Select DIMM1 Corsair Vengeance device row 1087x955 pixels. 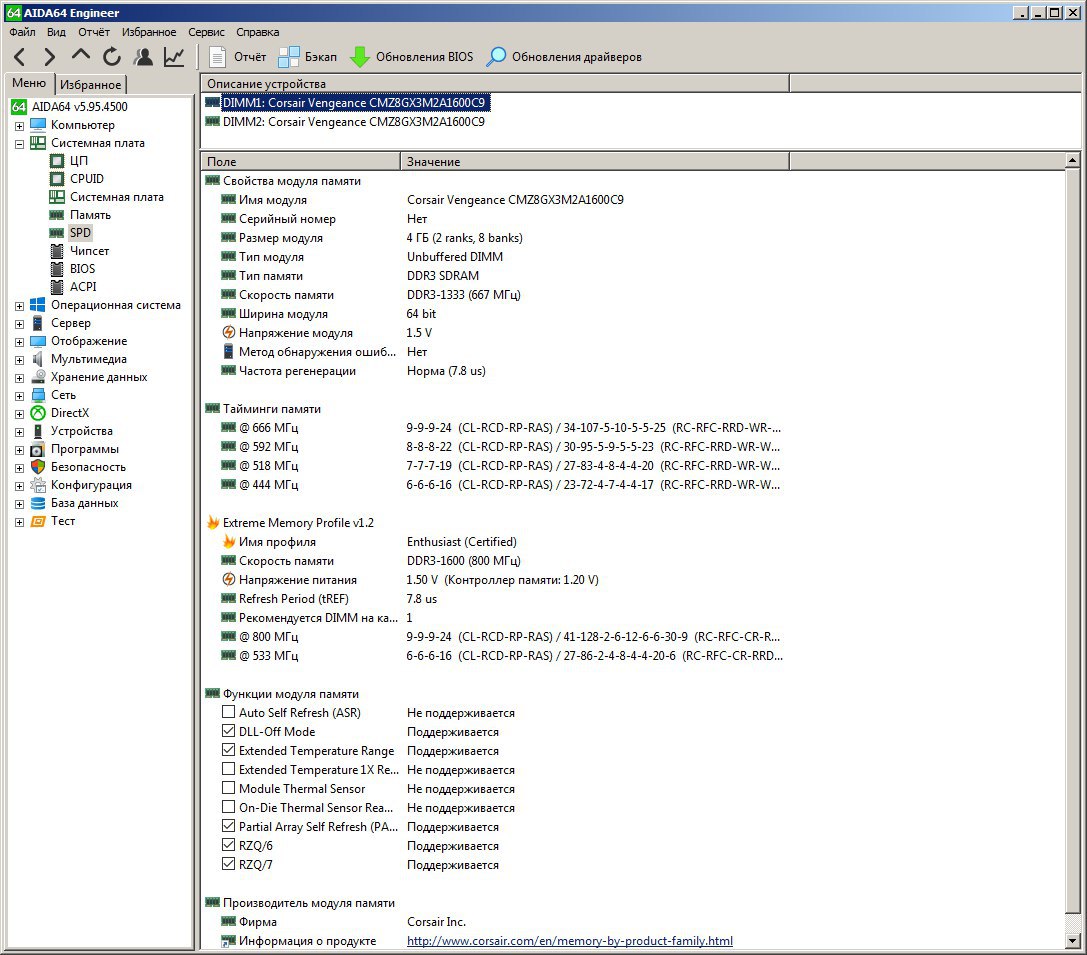pos(356,103)
